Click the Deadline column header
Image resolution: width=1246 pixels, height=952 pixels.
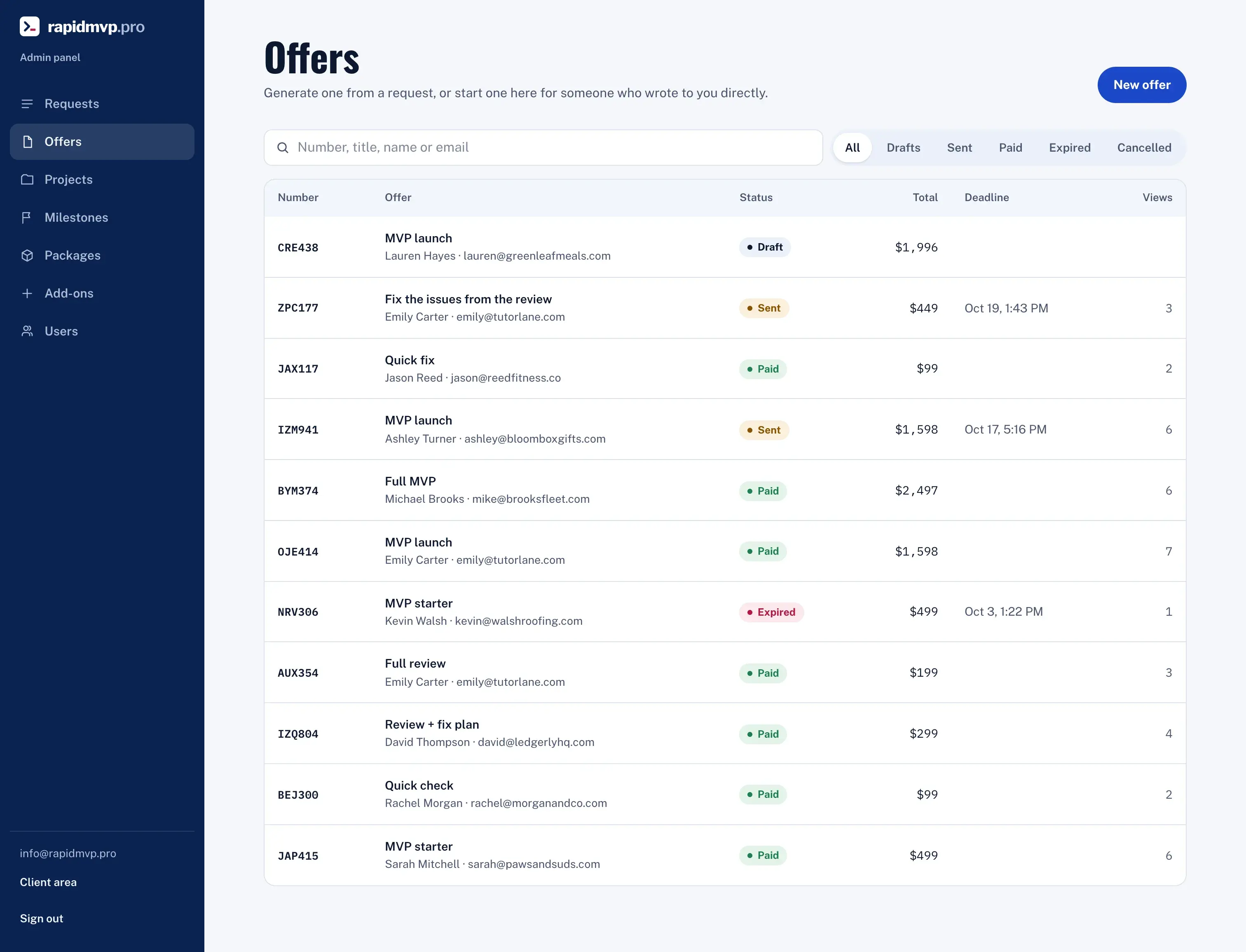point(986,198)
